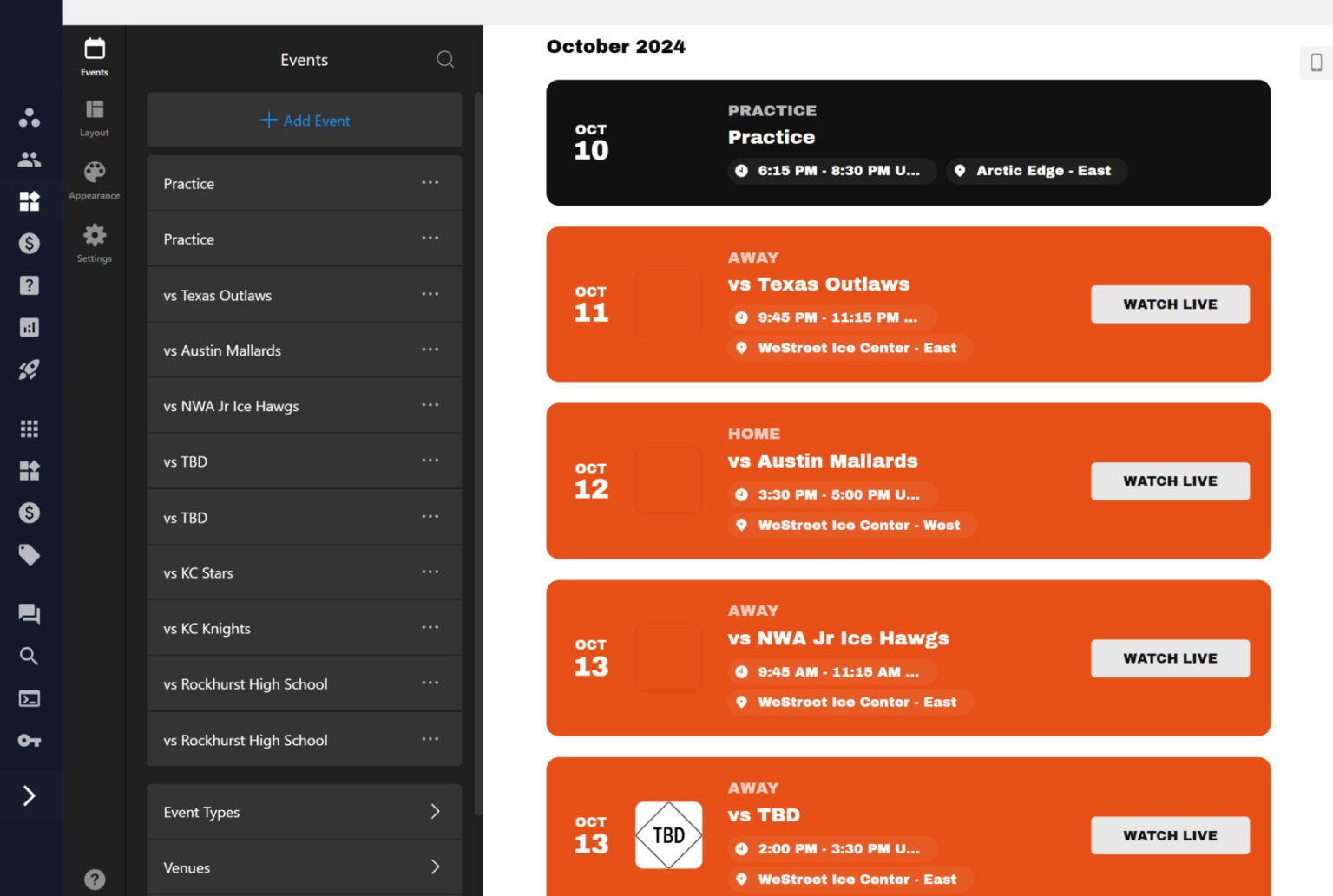The width and height of the screenshot is (1333, 896).
Task: Expand the collapsed sidebar arrow
Action: coord(30,795)
